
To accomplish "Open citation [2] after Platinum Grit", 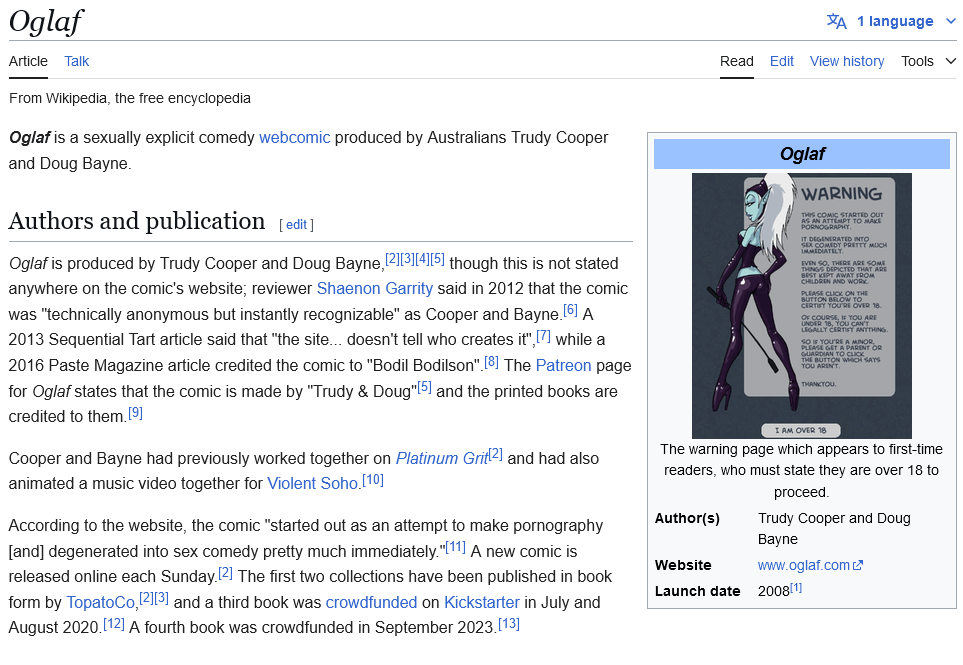I will click(496, 455).
